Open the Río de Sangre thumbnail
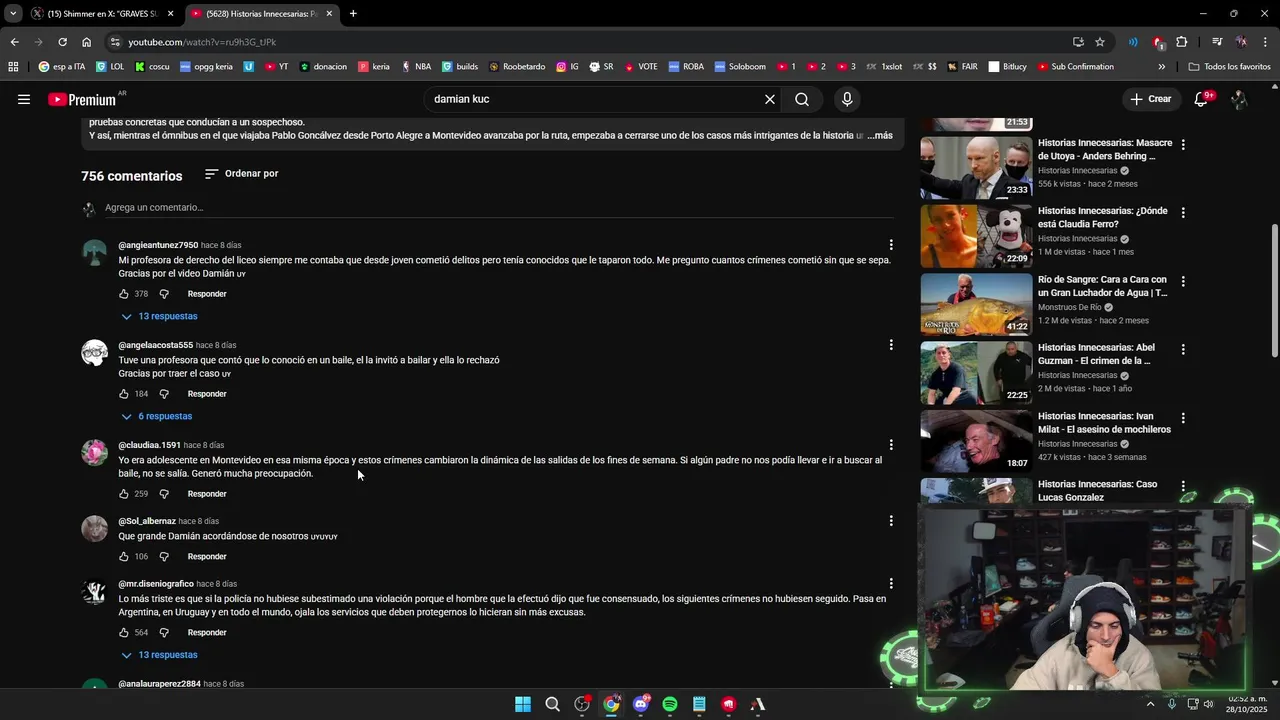Image resolution: width=1280 pixels, height=720 pixels. coord(976,304)
